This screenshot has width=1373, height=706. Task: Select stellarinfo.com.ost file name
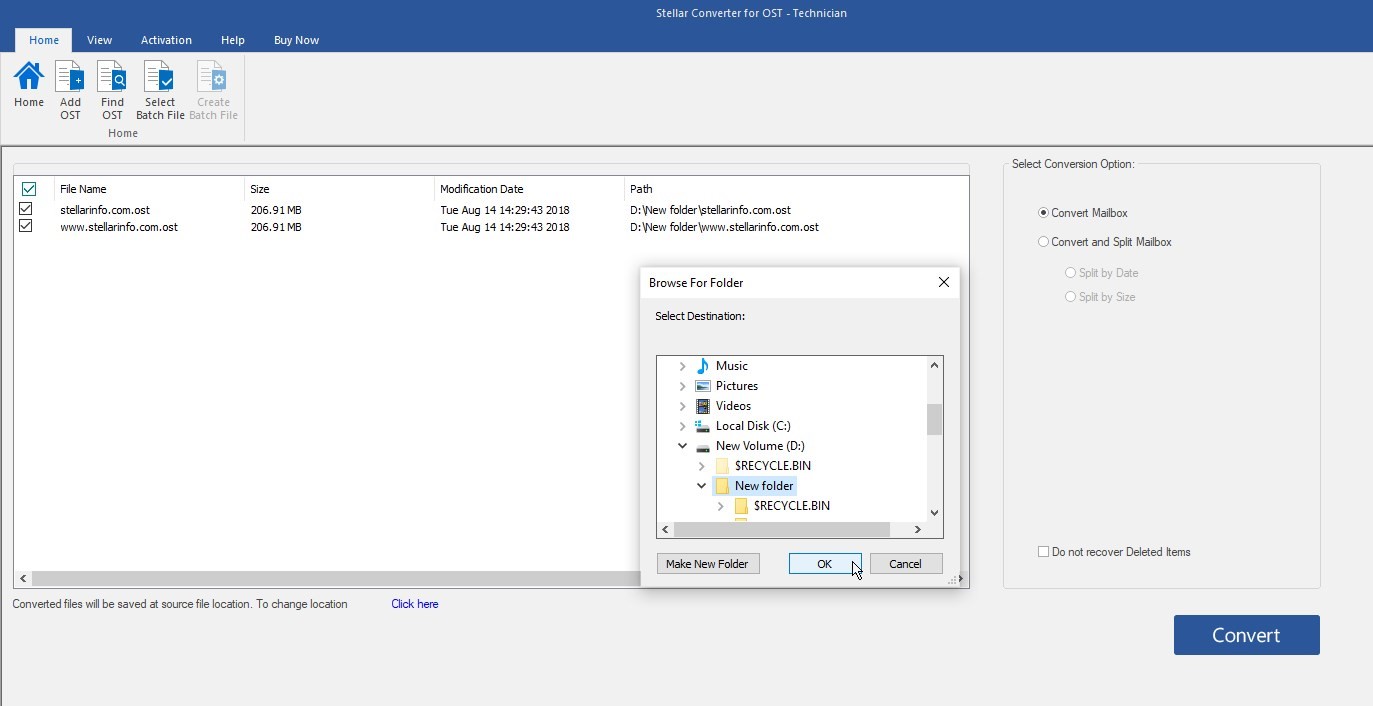pyautogui.click(x=105, y=210)
